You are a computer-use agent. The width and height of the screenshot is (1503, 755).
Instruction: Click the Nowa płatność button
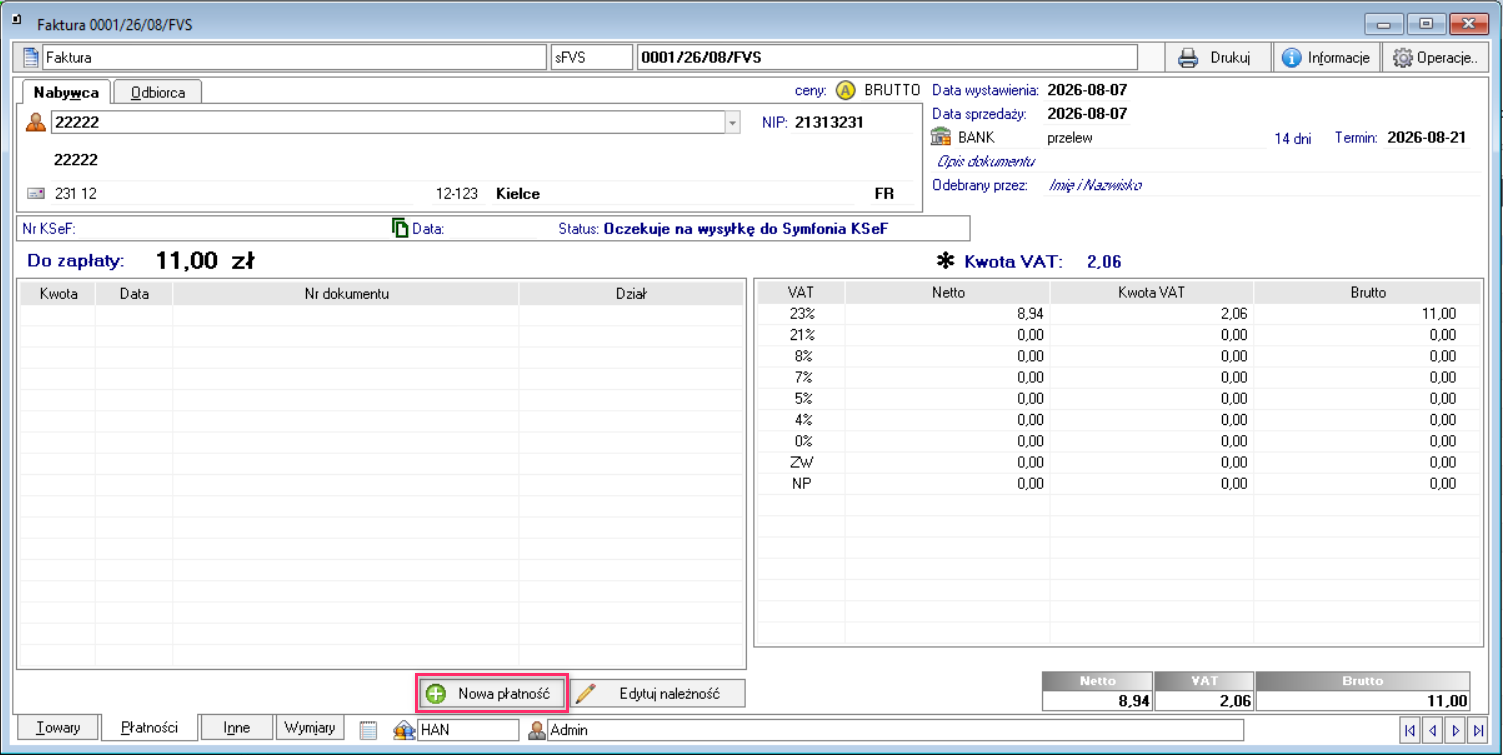(493, 693)
